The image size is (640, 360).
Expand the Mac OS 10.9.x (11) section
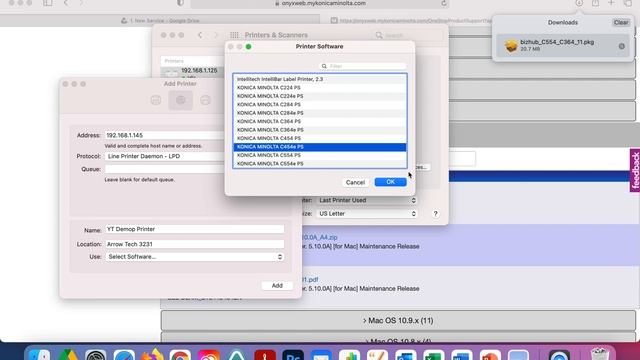pyautogui.click(x=398, y=321)
